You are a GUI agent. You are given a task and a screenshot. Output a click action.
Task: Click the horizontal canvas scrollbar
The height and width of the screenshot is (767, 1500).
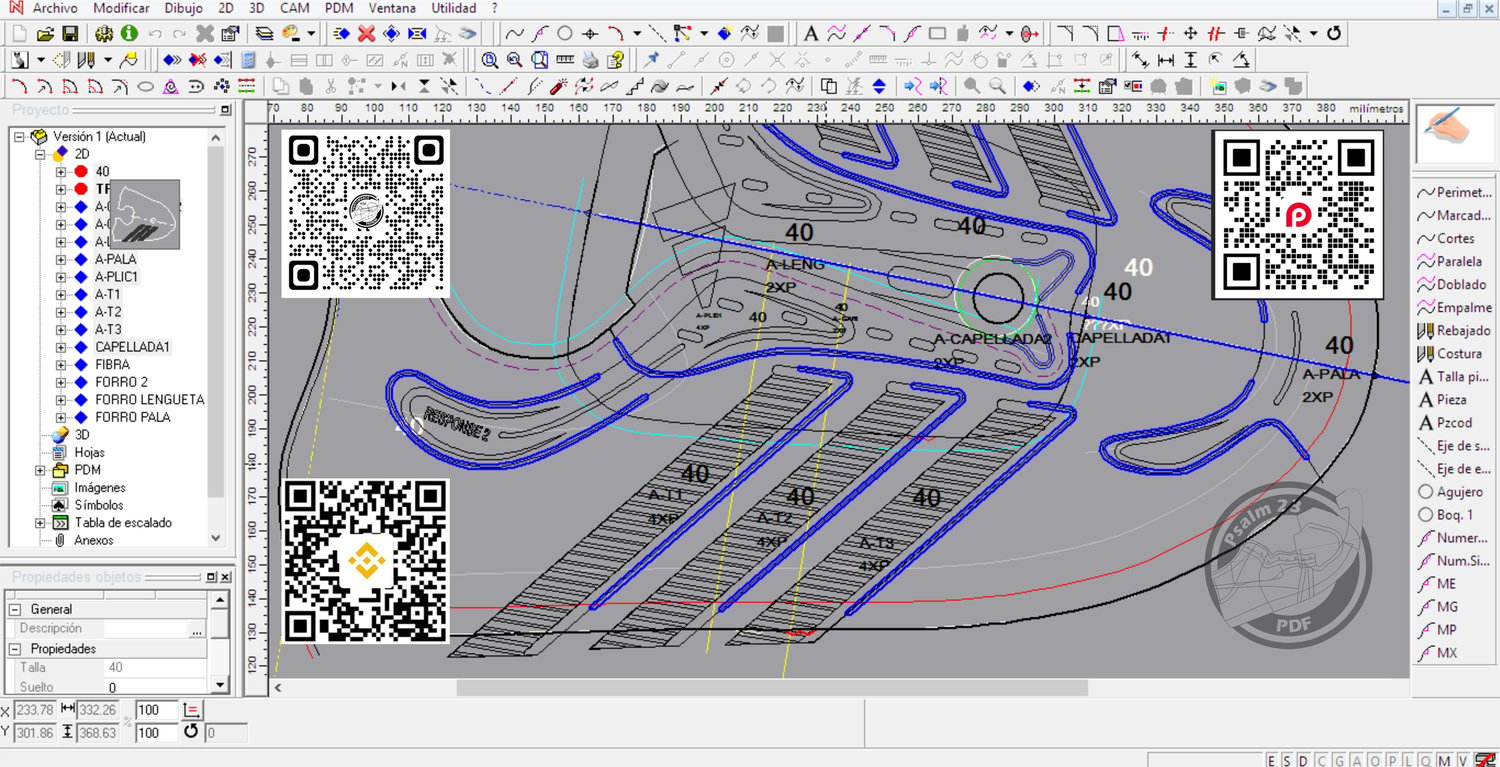tap(772, 688)
